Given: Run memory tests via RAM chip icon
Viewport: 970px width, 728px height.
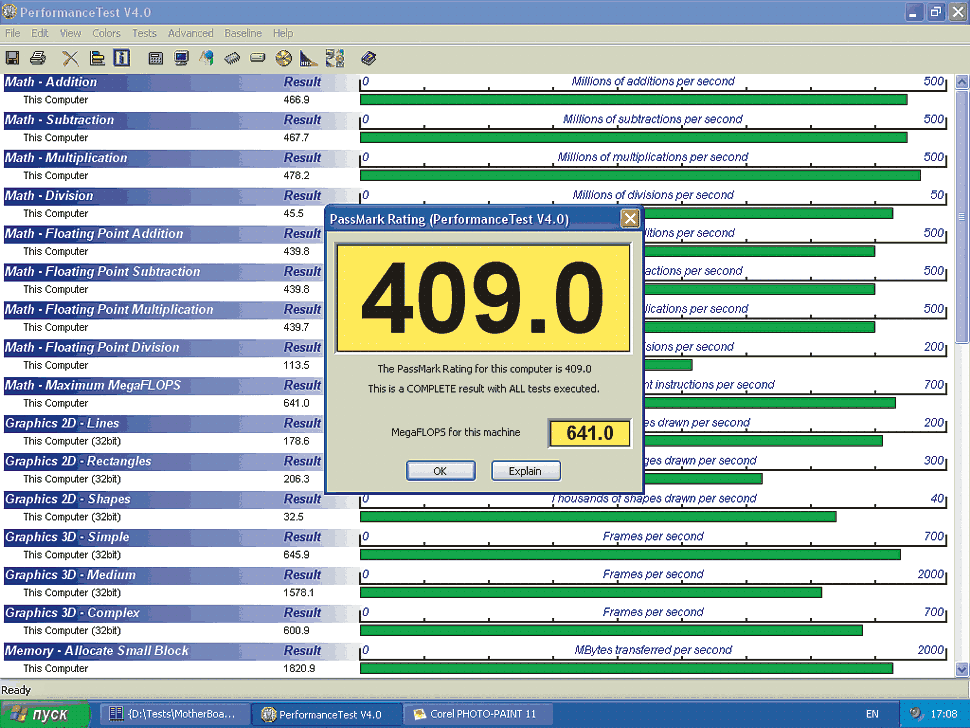Looking at the screenshot, I should point(232,58).
